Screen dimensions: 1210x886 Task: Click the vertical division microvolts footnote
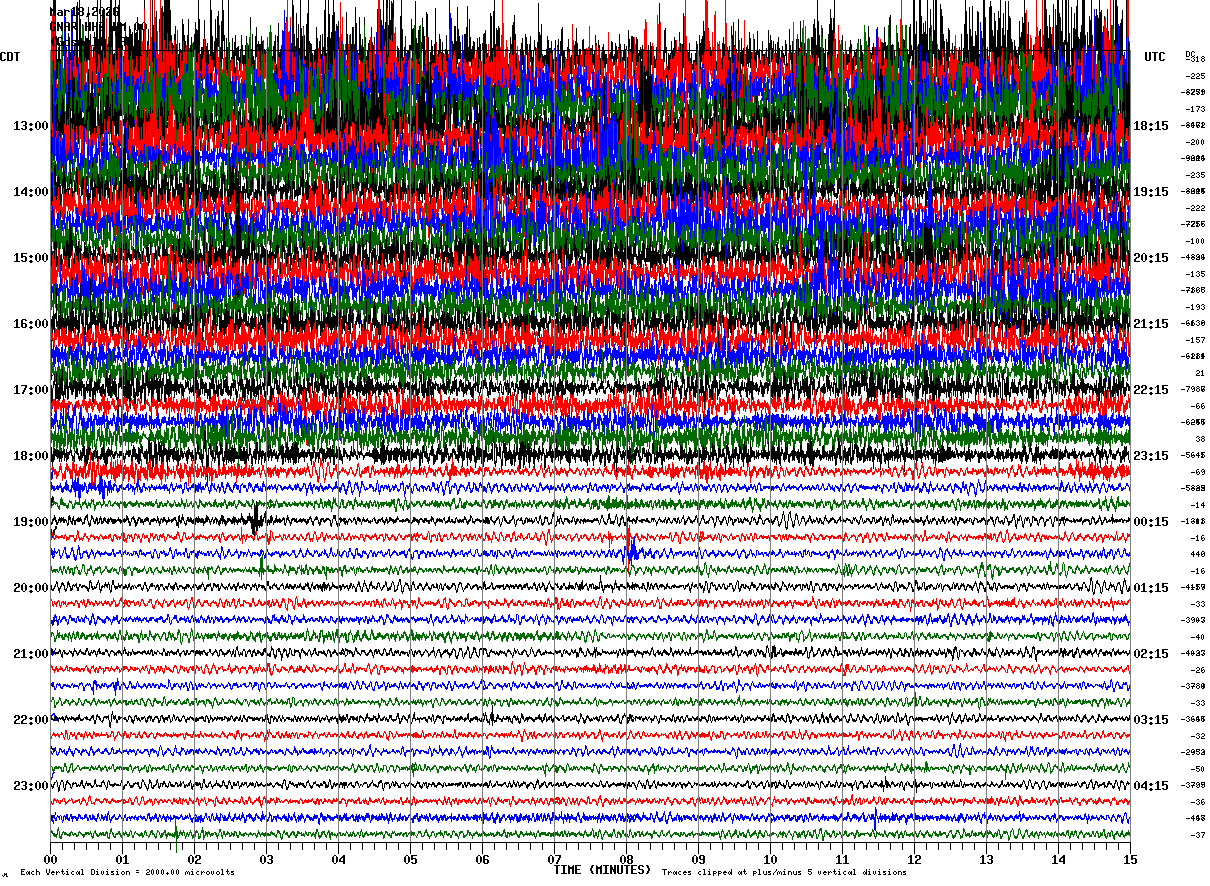[127, 872]
